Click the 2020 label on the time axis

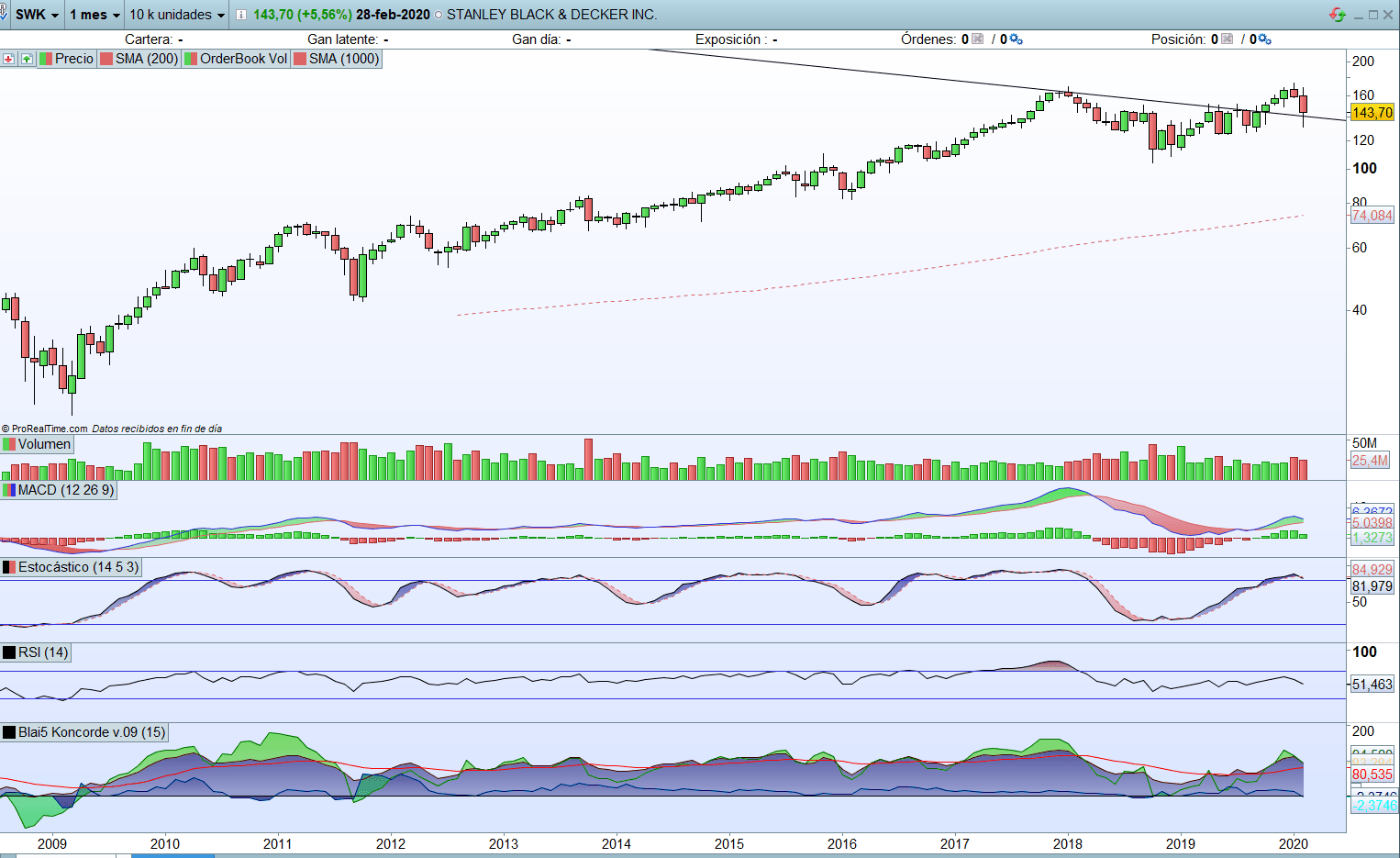pos(1294,844)
